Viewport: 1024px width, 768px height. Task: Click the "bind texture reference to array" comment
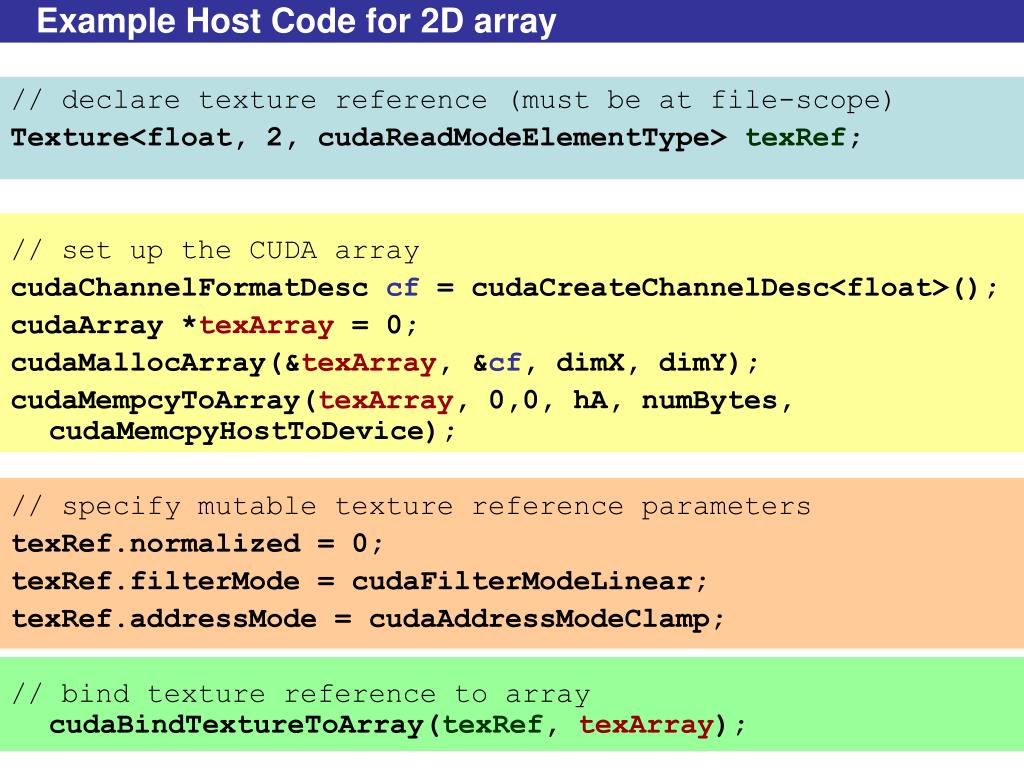pyautogui.click(x=300, y=694)
